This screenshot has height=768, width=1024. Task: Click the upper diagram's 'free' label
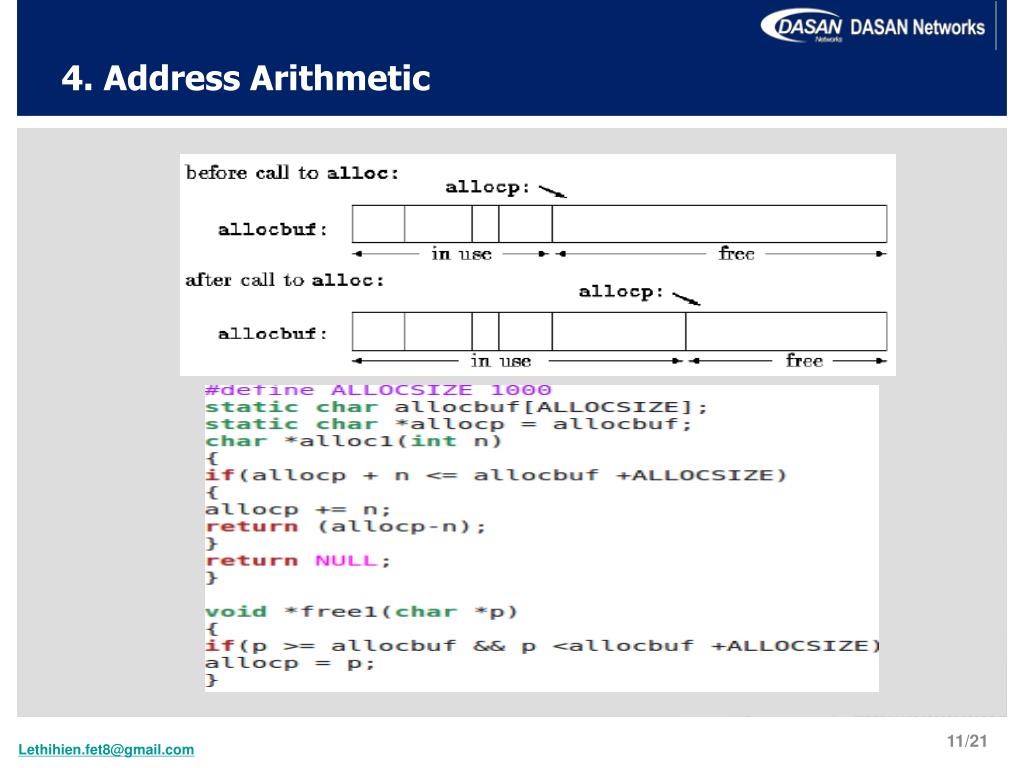[x=737, y=253]
